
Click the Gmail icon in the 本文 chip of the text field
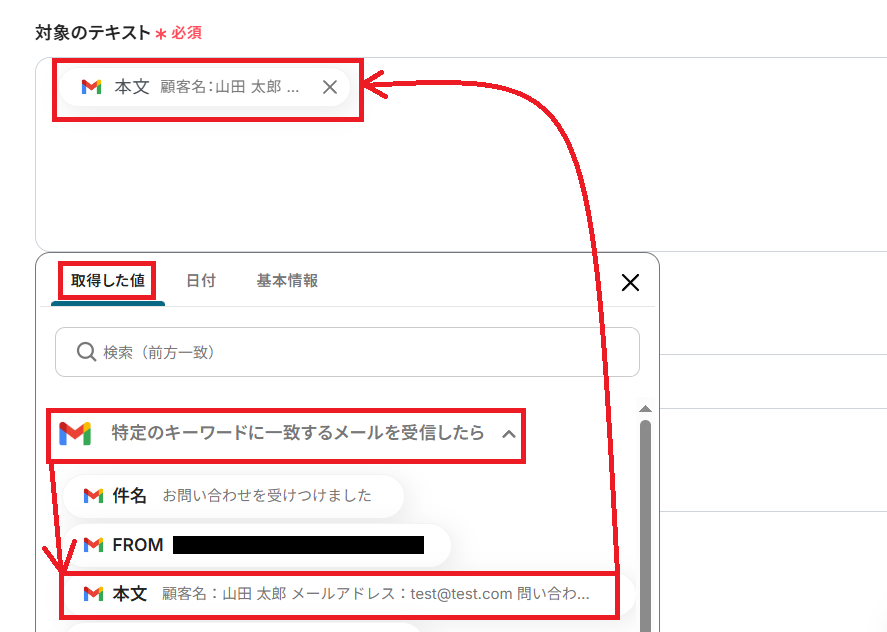tap(92, 87)
